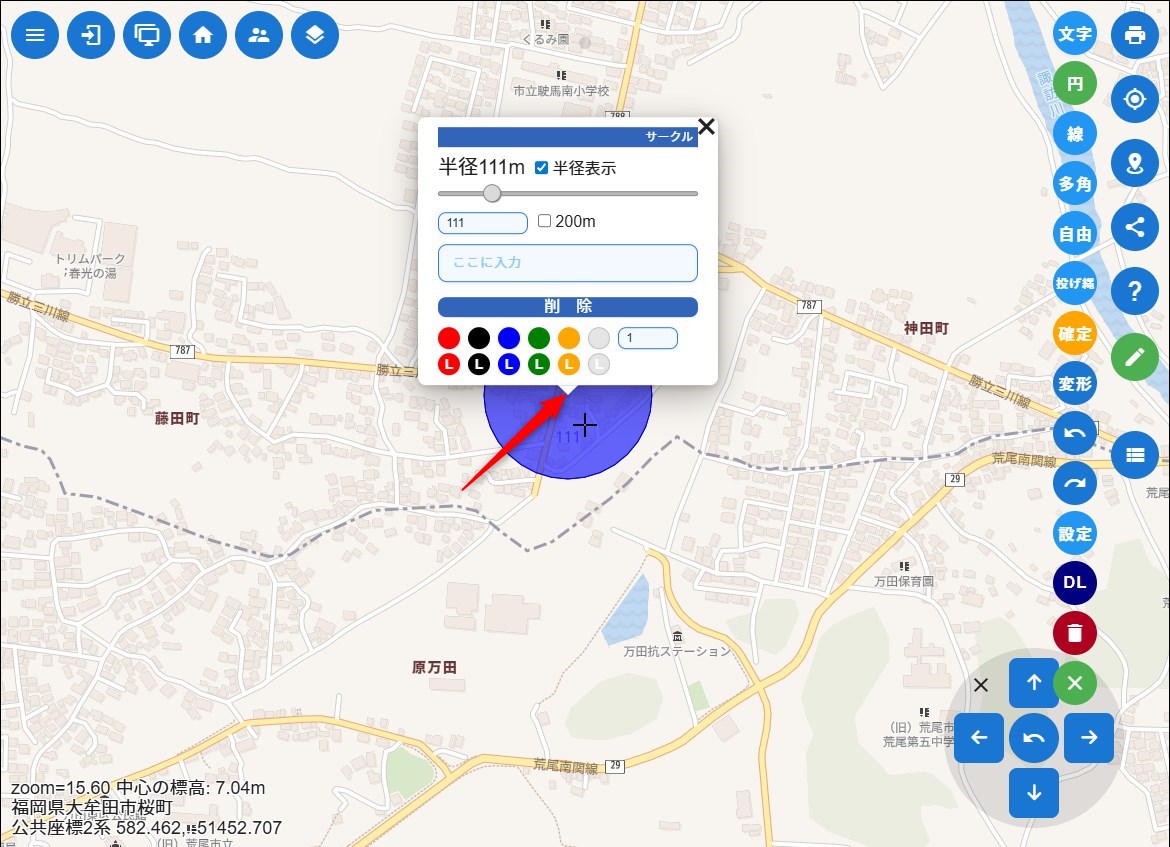Screen dimensions: 1170x847
Task: Select the 多角 polygon tool
Action: point(1075,184)
